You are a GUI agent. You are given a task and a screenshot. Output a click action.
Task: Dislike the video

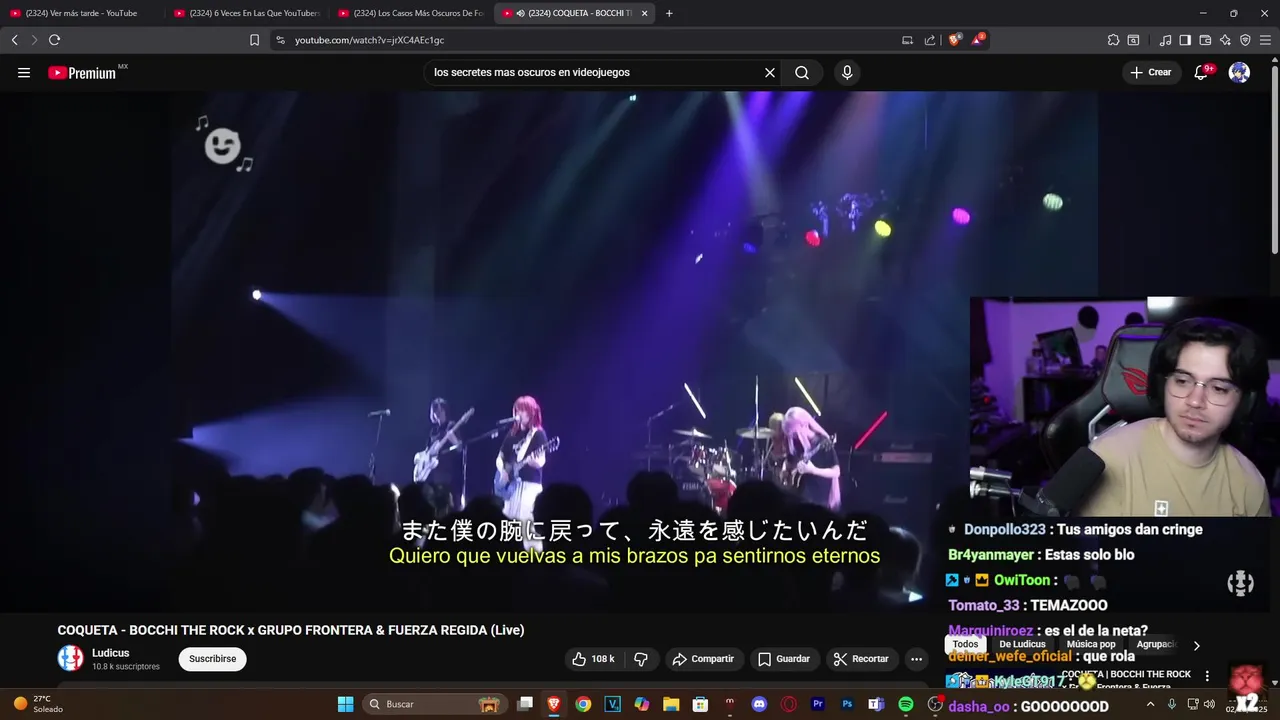tap(641, 659)
